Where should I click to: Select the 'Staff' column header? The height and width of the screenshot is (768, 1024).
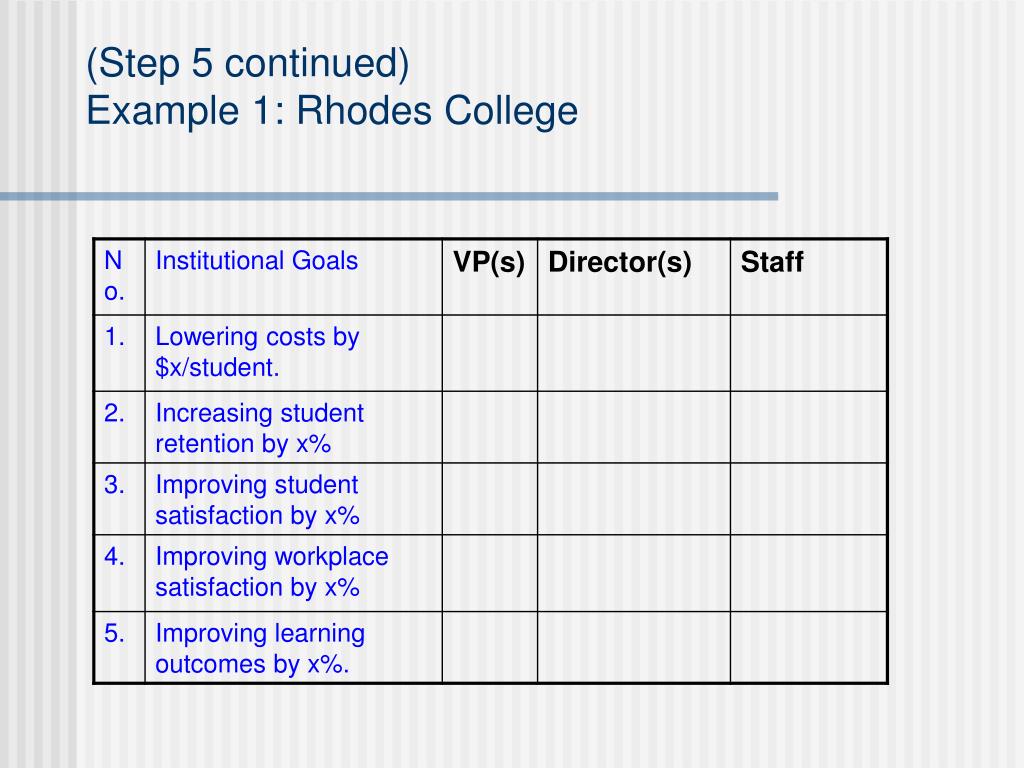point(808,277)
